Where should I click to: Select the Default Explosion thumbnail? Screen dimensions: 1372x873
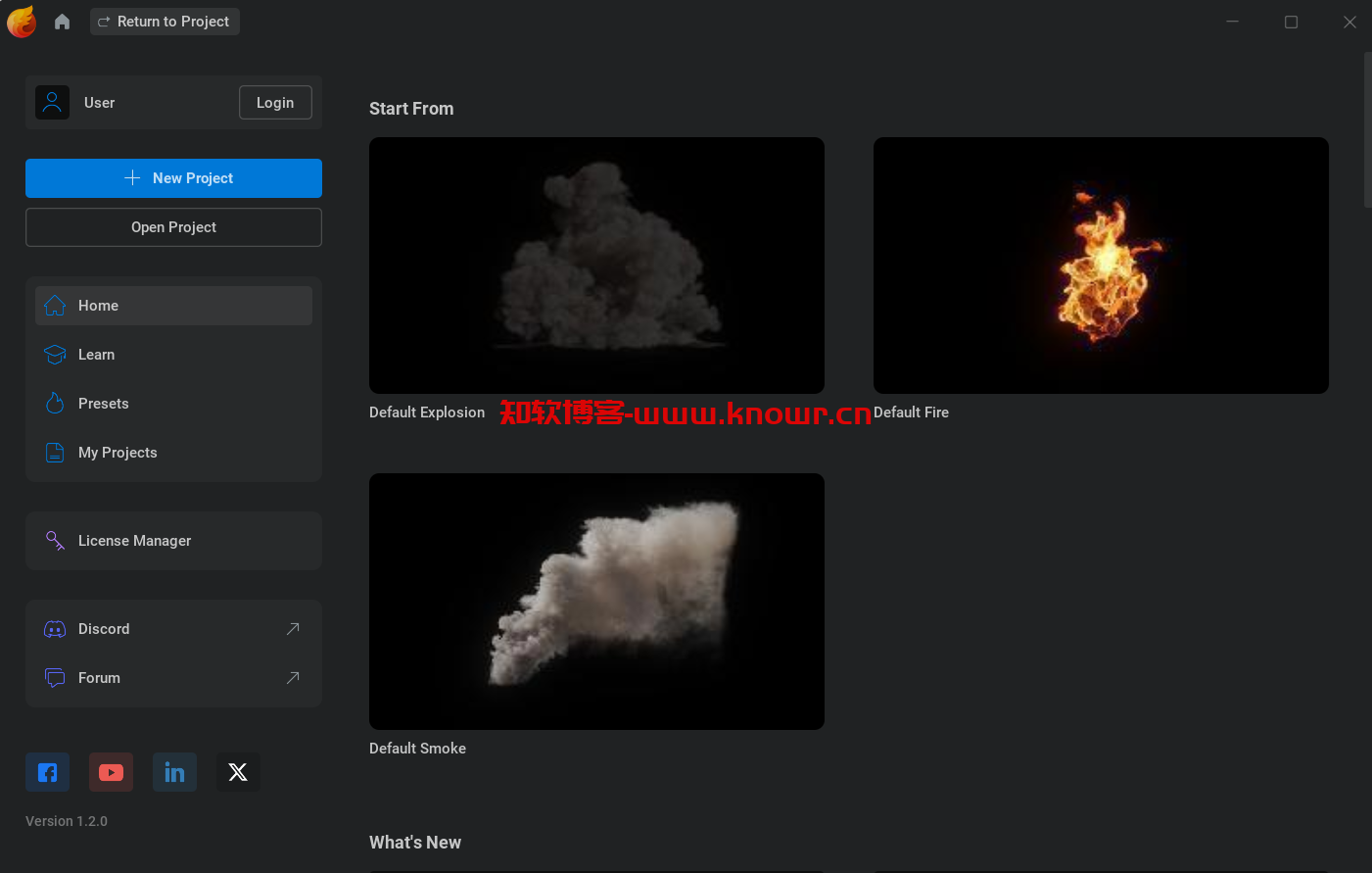pos(596,266)
